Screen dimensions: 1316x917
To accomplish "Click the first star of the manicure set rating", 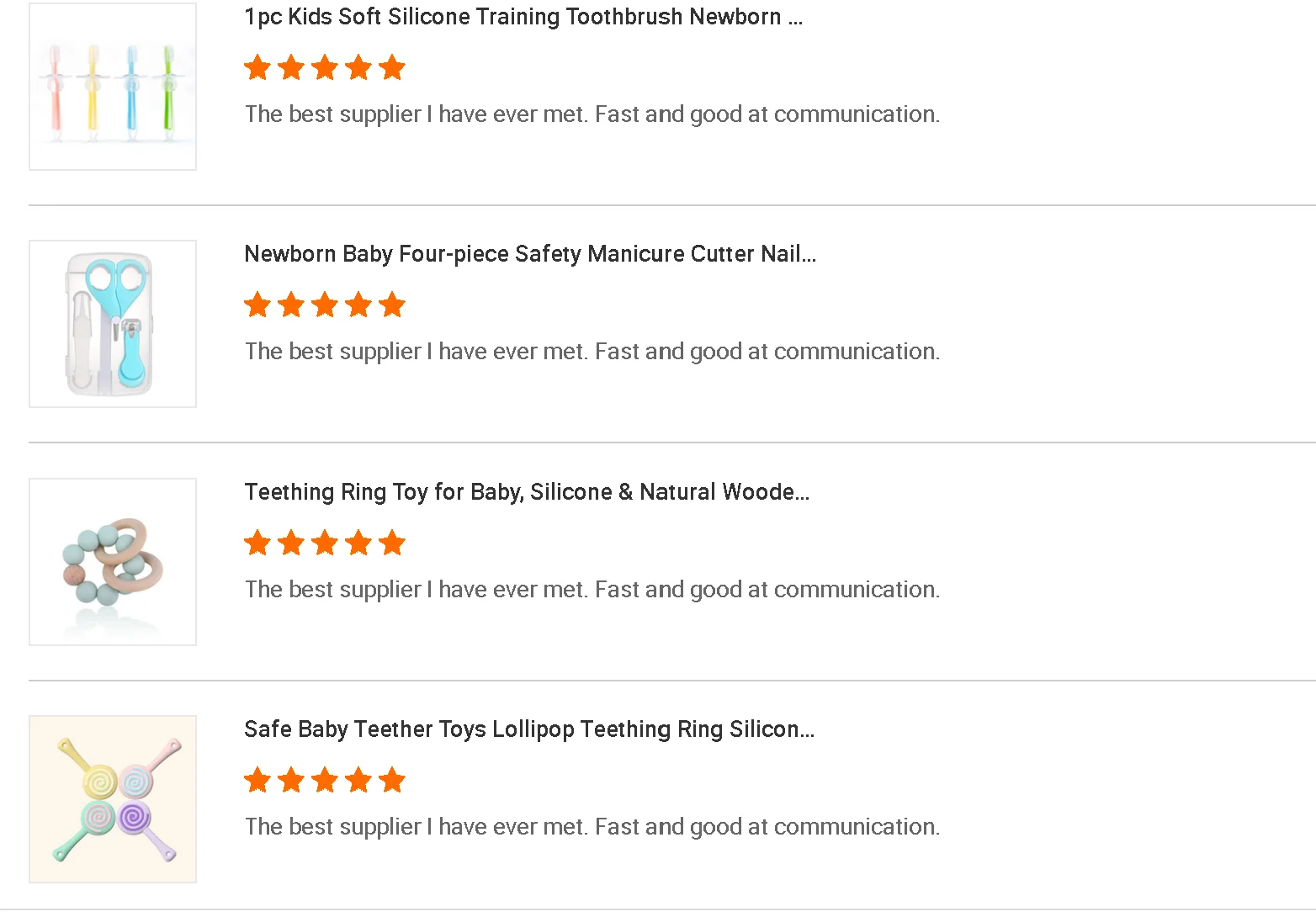I will point(257,305).
